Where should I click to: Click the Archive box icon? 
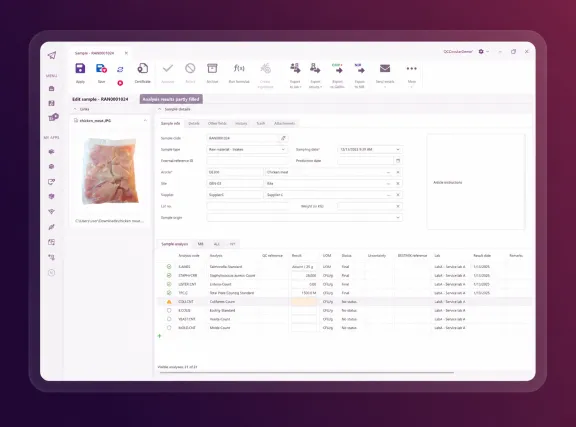click(x=212, y=69)
